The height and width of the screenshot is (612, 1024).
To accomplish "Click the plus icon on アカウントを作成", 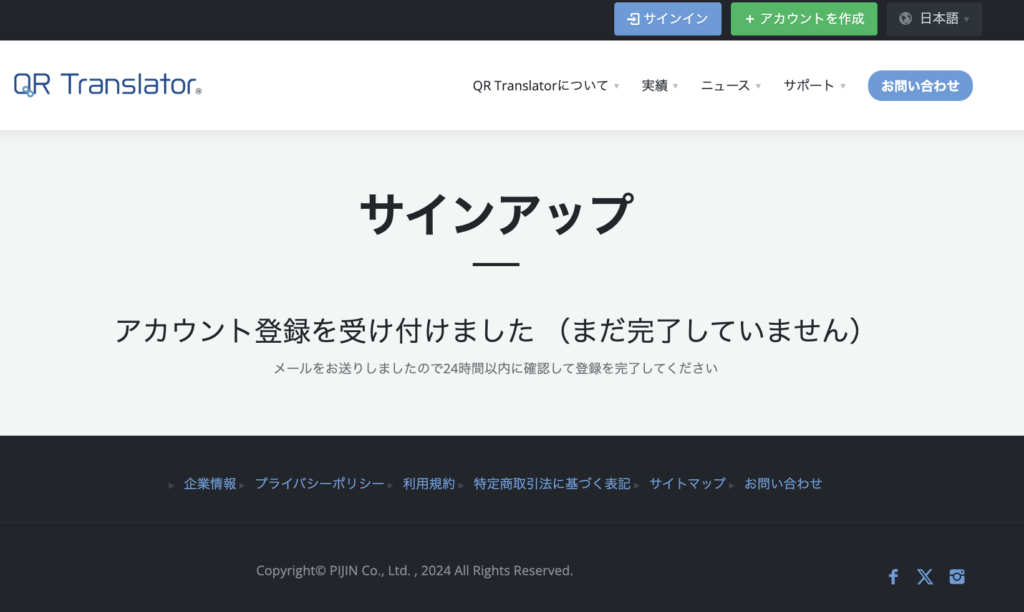I will click(750, 19).
